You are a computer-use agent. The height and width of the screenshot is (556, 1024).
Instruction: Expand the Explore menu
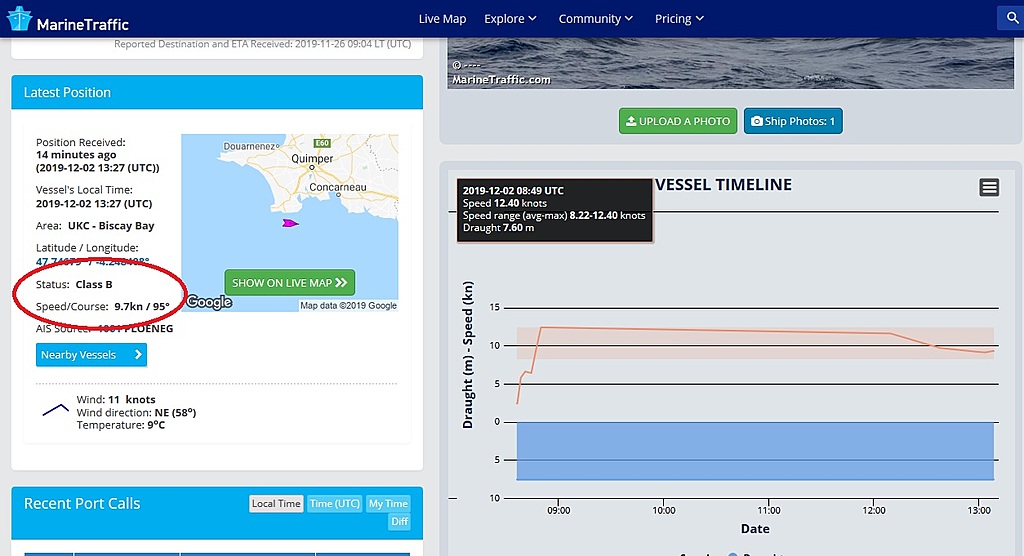[x=510, y=19]
